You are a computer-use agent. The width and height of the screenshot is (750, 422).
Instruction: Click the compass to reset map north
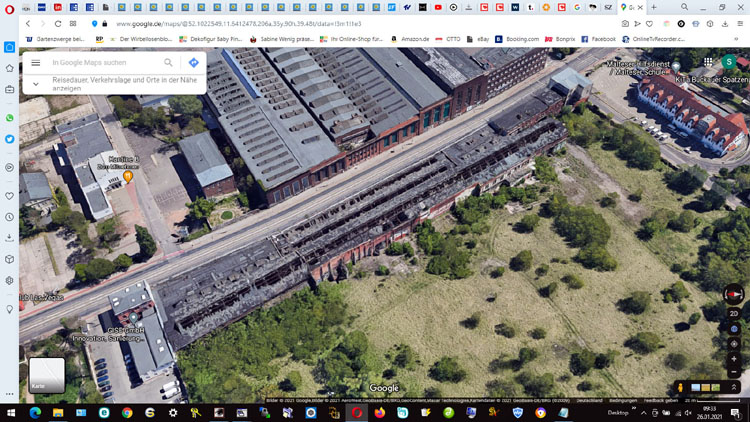point(734,294)
